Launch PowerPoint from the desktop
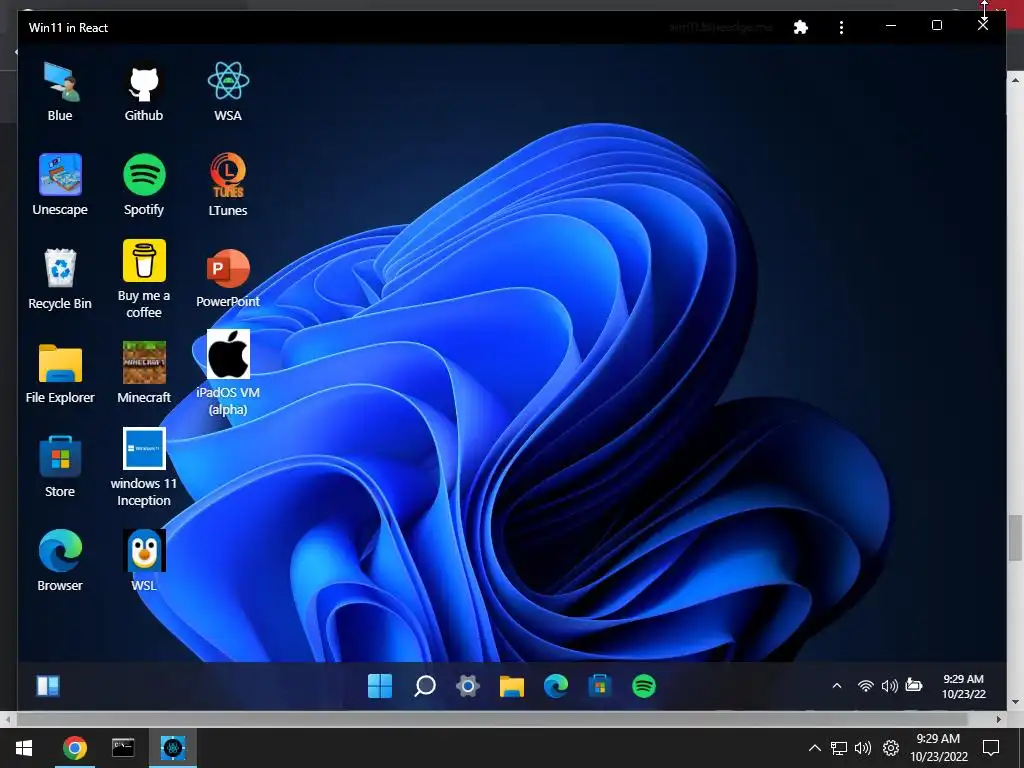This screenshot has height=768, width=1024. 228,279
